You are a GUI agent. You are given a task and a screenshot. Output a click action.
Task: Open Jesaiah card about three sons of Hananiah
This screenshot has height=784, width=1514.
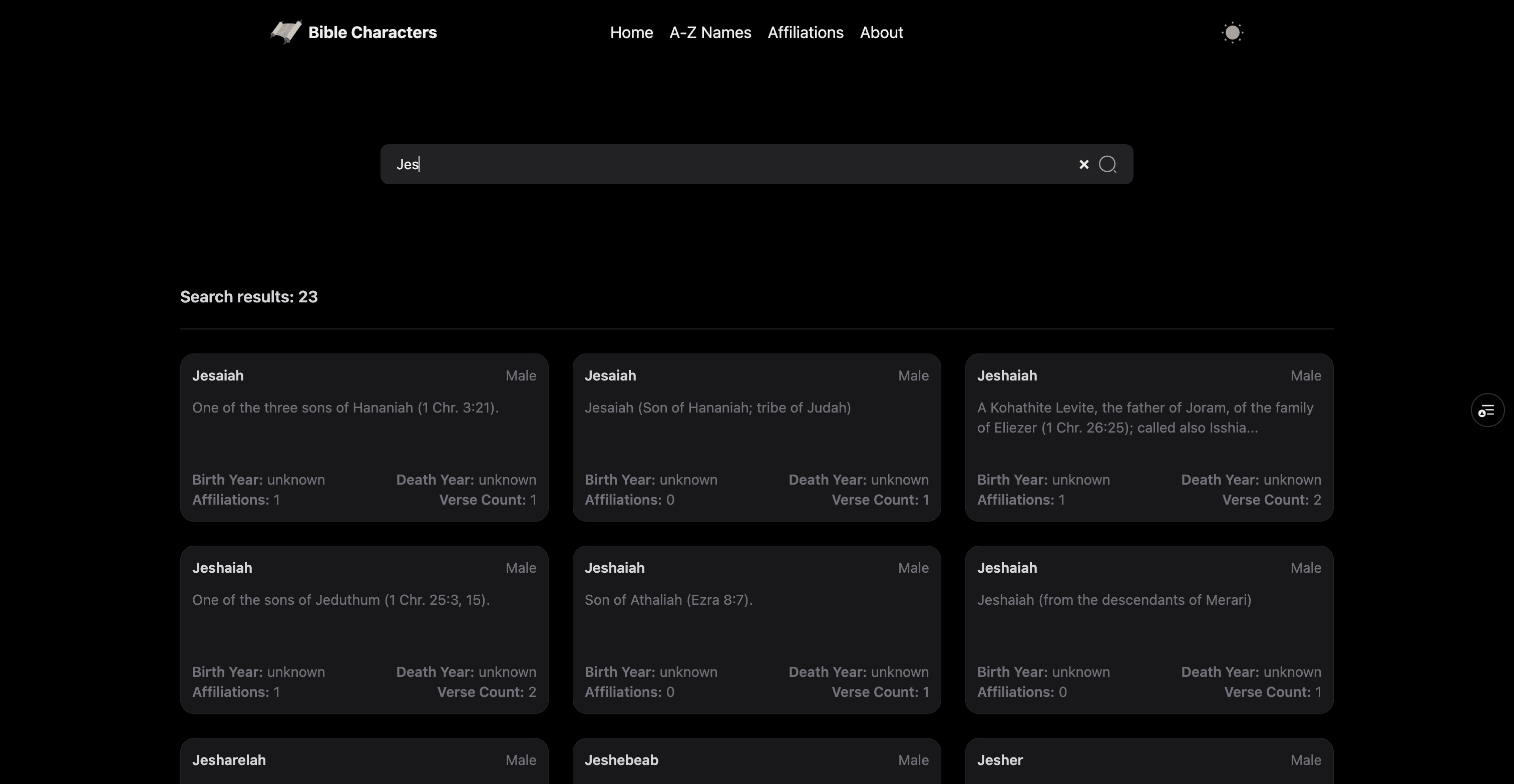pos(364,437)
